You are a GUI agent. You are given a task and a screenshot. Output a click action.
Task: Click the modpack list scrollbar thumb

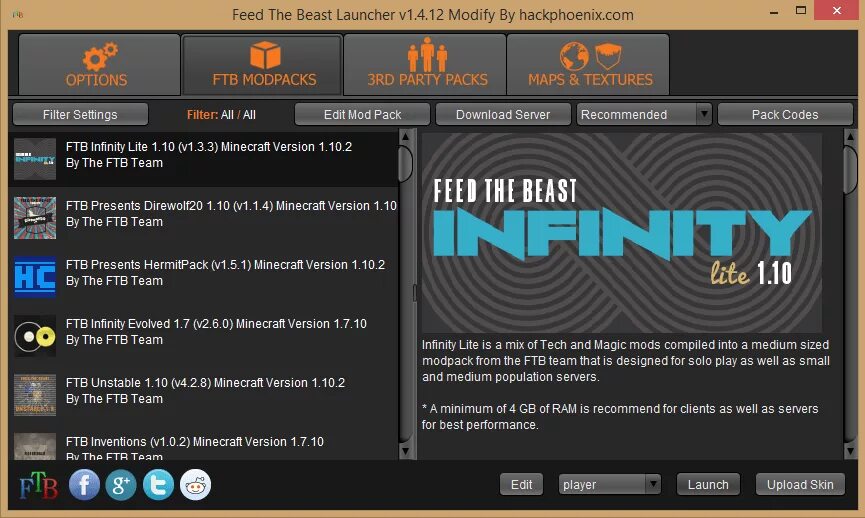405,163
